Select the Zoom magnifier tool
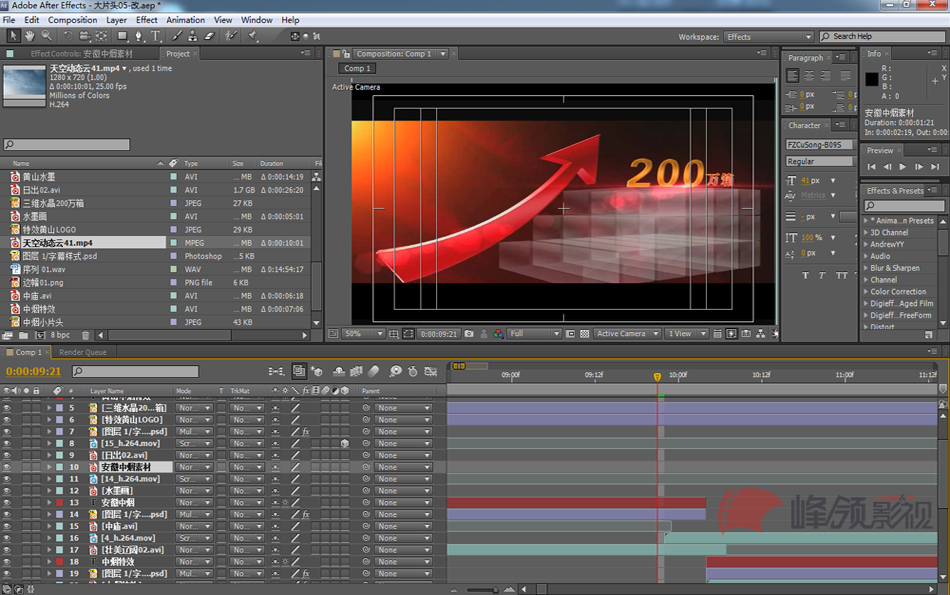This screenshot has width=950, height=595. coord(46,36)
